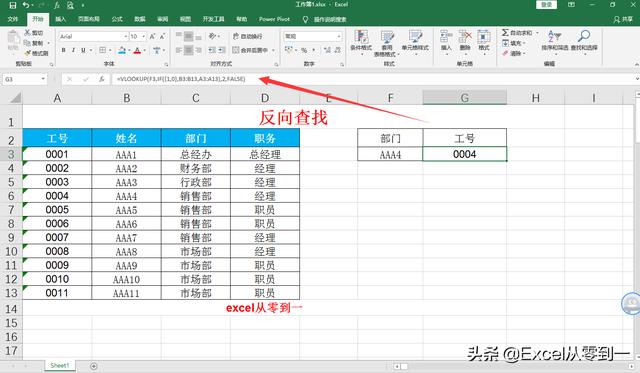The width and height of the screenshot is (640, 373).
Task: Switch to 页面布局 tab
Action: 89,19
